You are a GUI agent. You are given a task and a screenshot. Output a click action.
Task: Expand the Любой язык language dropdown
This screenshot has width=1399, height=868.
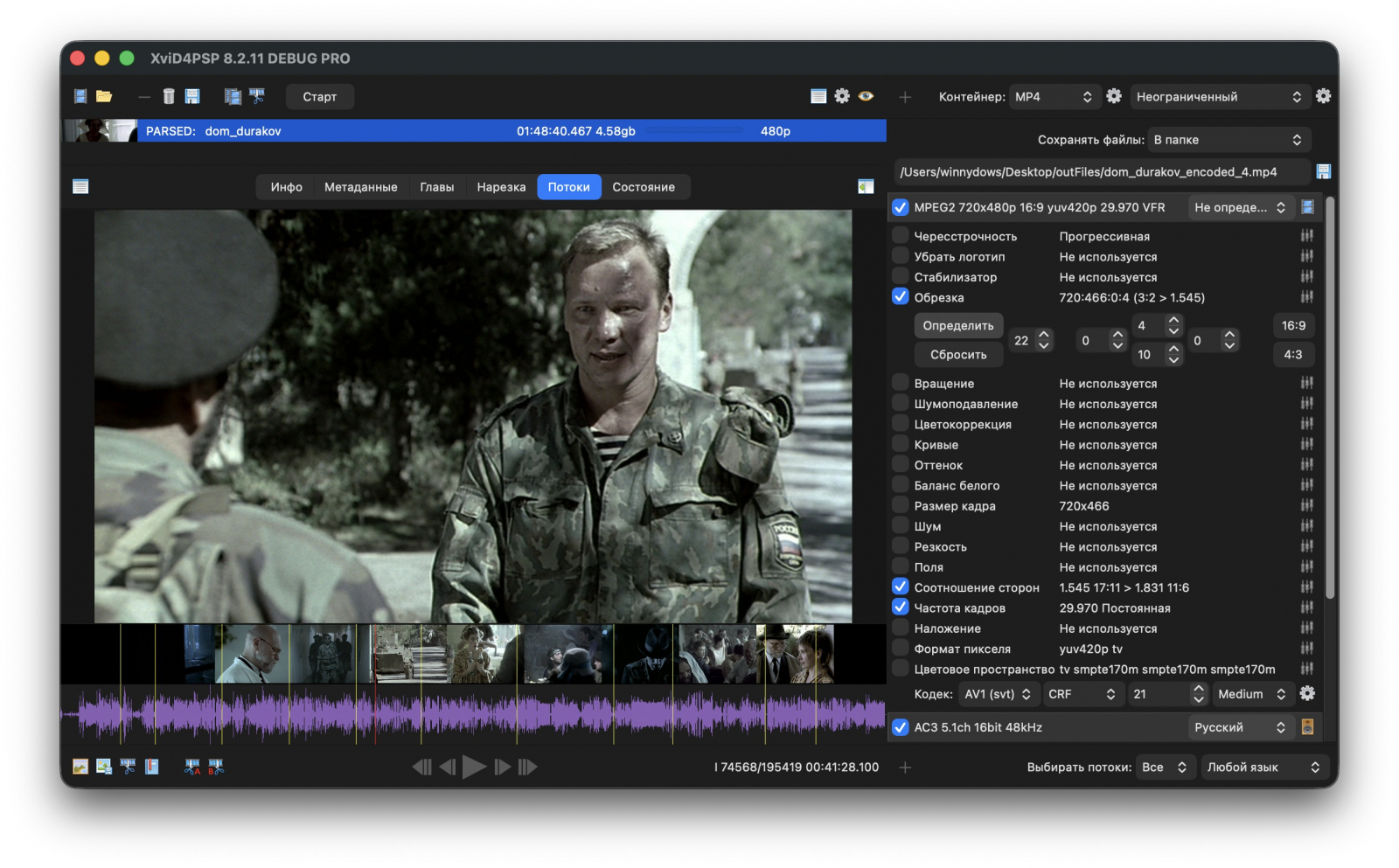pos(1263,767)
